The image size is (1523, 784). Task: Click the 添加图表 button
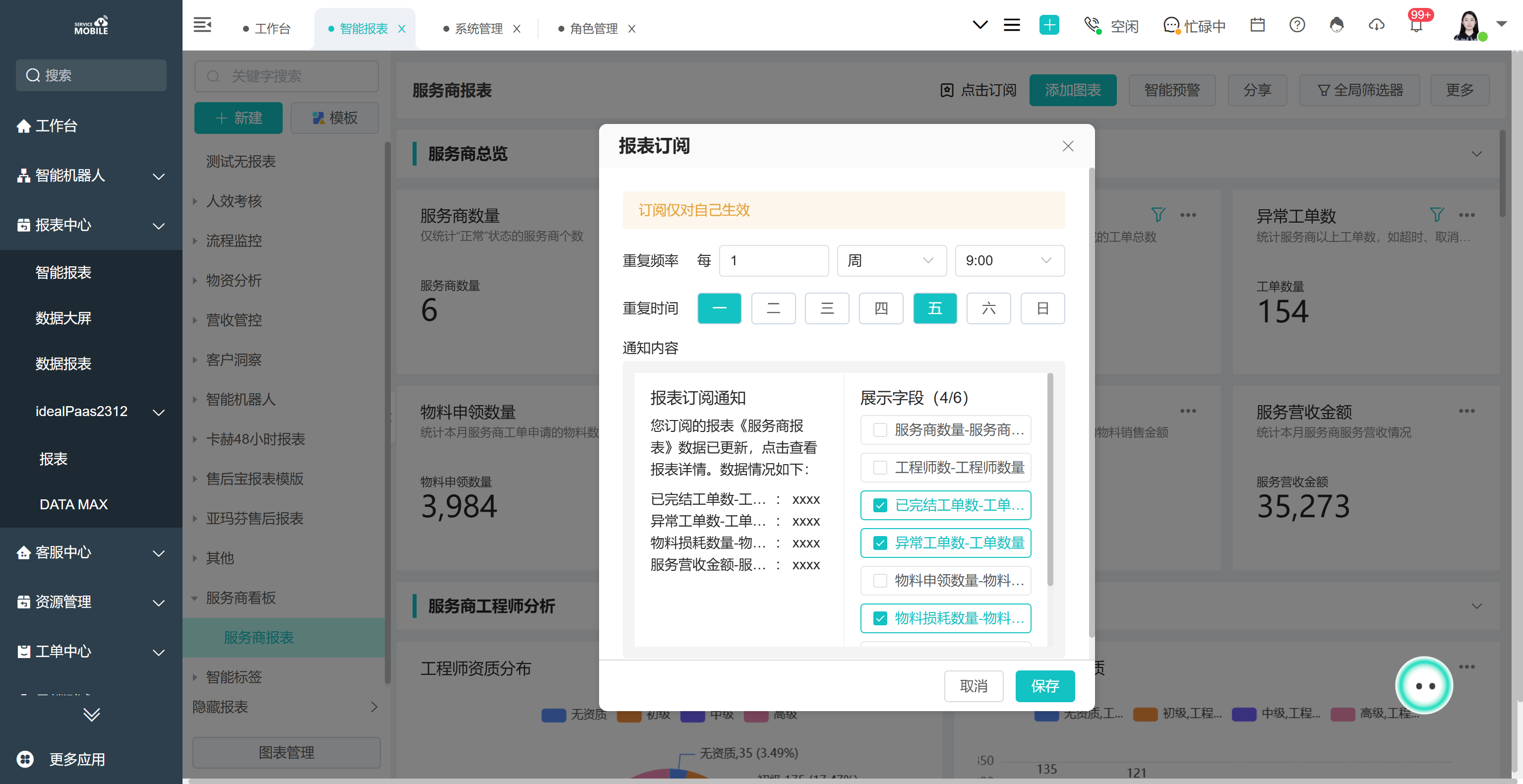pos(1073,90)
